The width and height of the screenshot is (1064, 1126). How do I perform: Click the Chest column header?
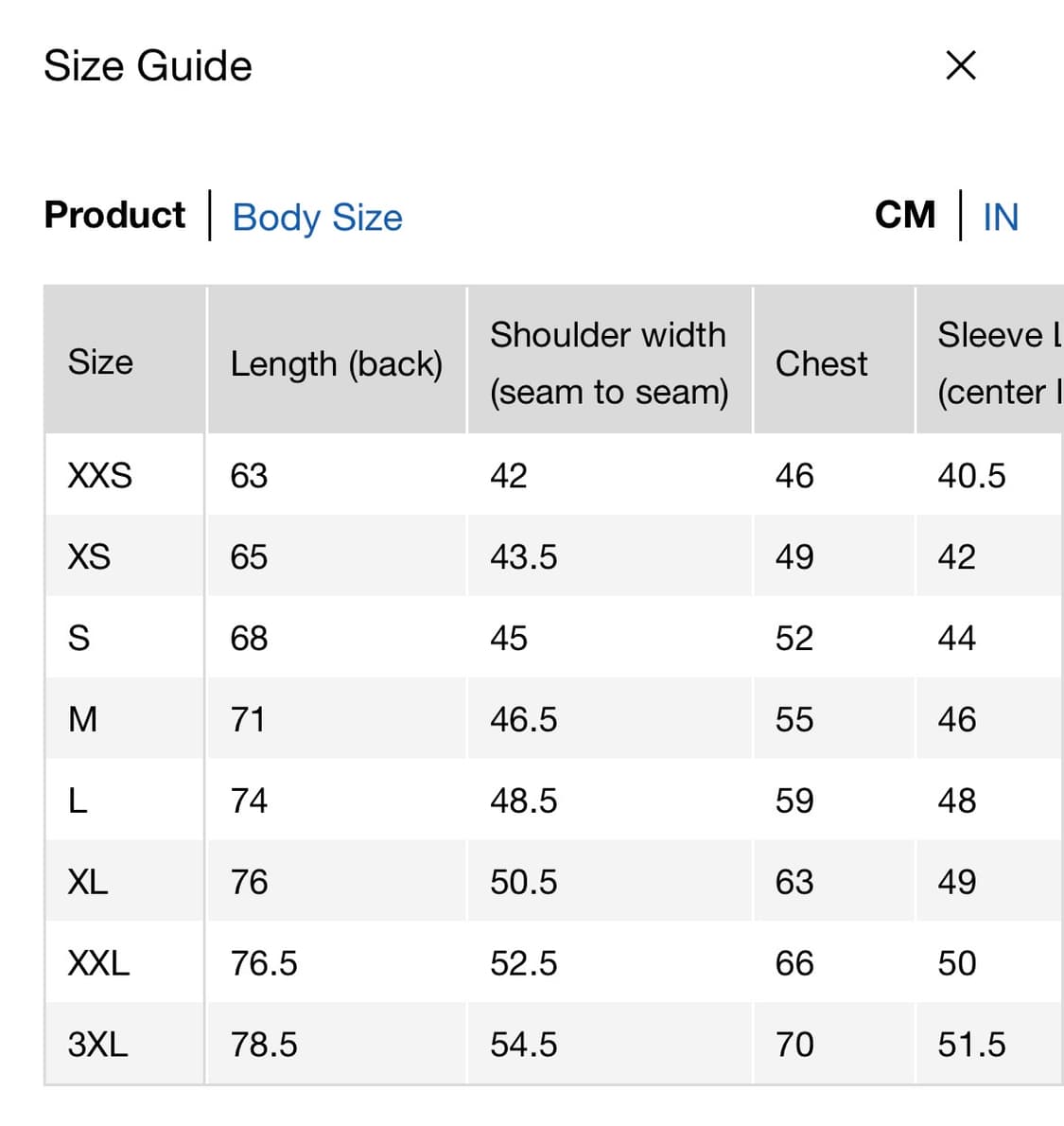[821, 363]
